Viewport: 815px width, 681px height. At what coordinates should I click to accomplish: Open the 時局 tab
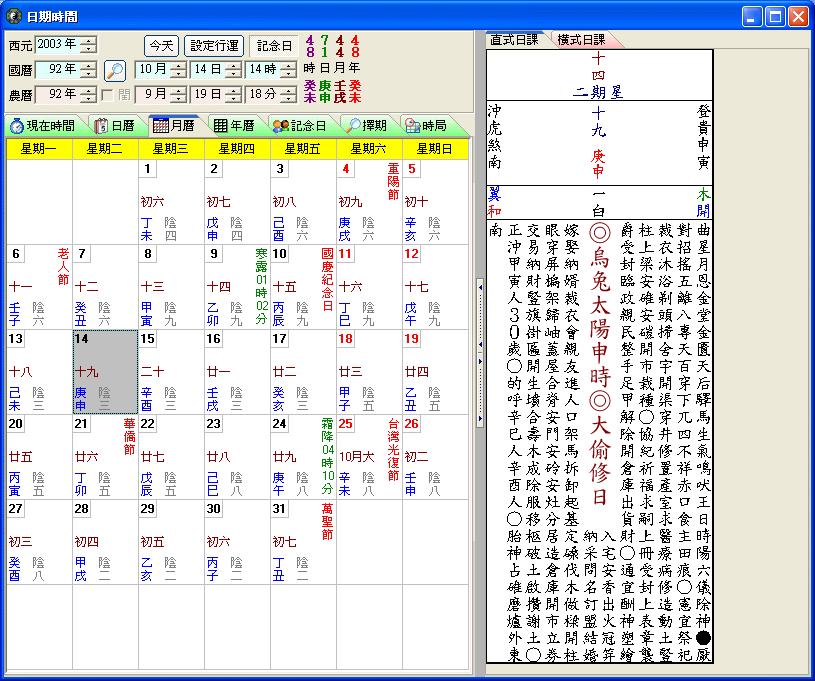(x=426, y=126)
